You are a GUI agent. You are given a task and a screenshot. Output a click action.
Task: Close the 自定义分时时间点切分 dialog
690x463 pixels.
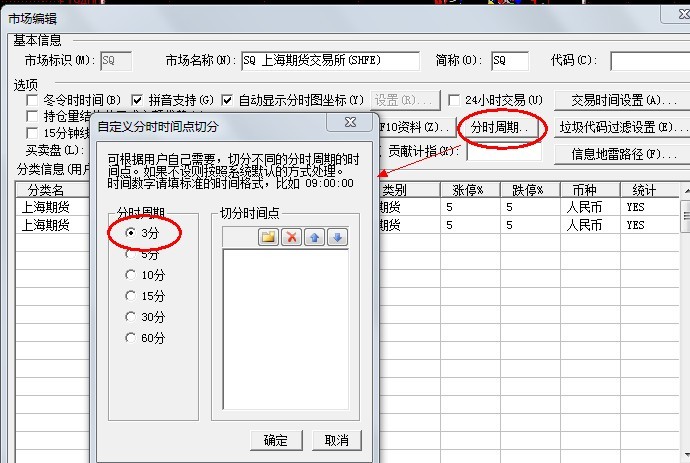pyautogui.click(x=350, y=122)
